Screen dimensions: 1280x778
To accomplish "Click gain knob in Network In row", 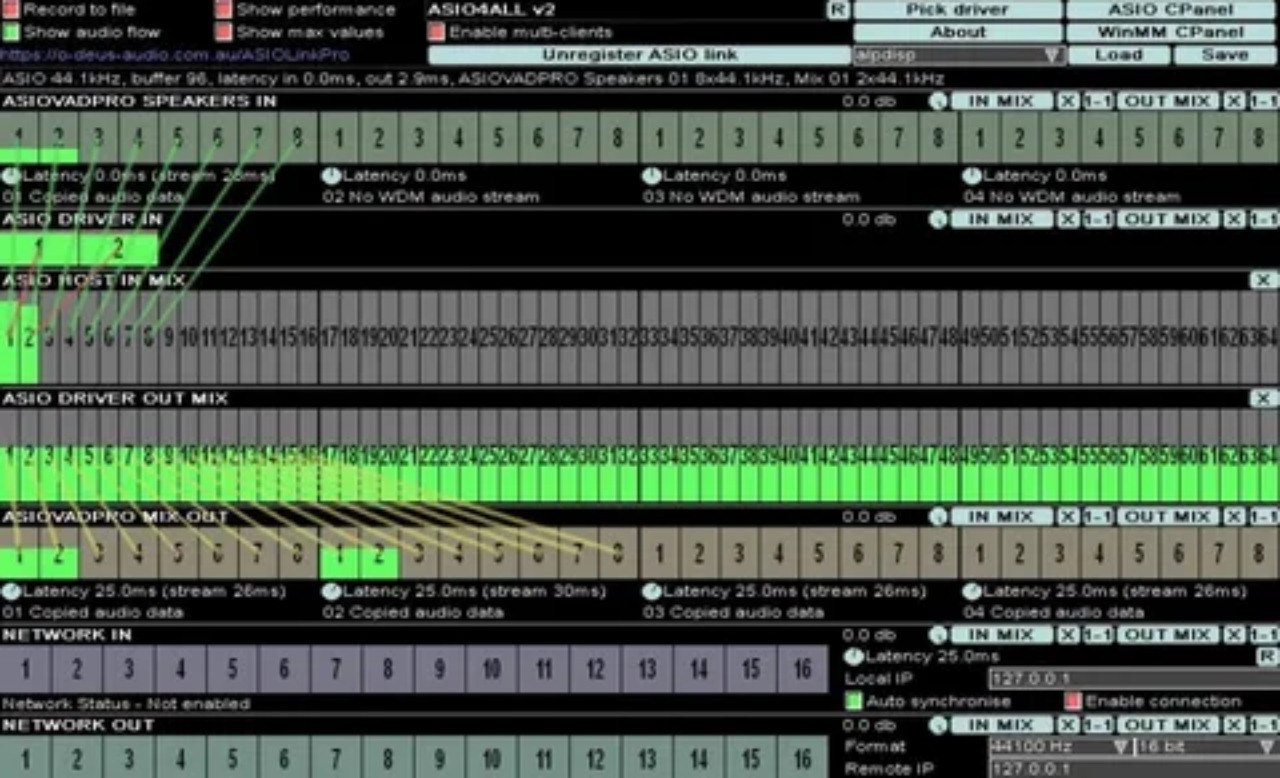I will pos(937,635).
